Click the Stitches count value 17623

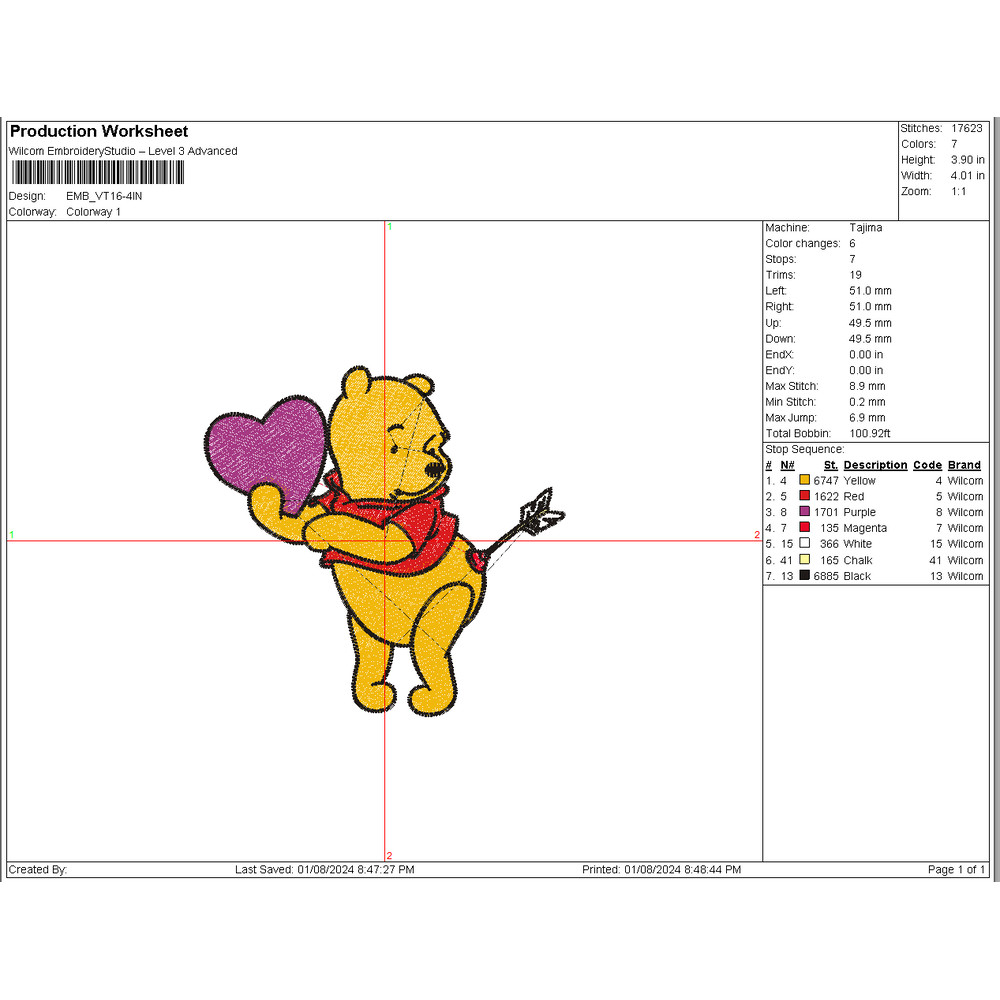point(967,128)
